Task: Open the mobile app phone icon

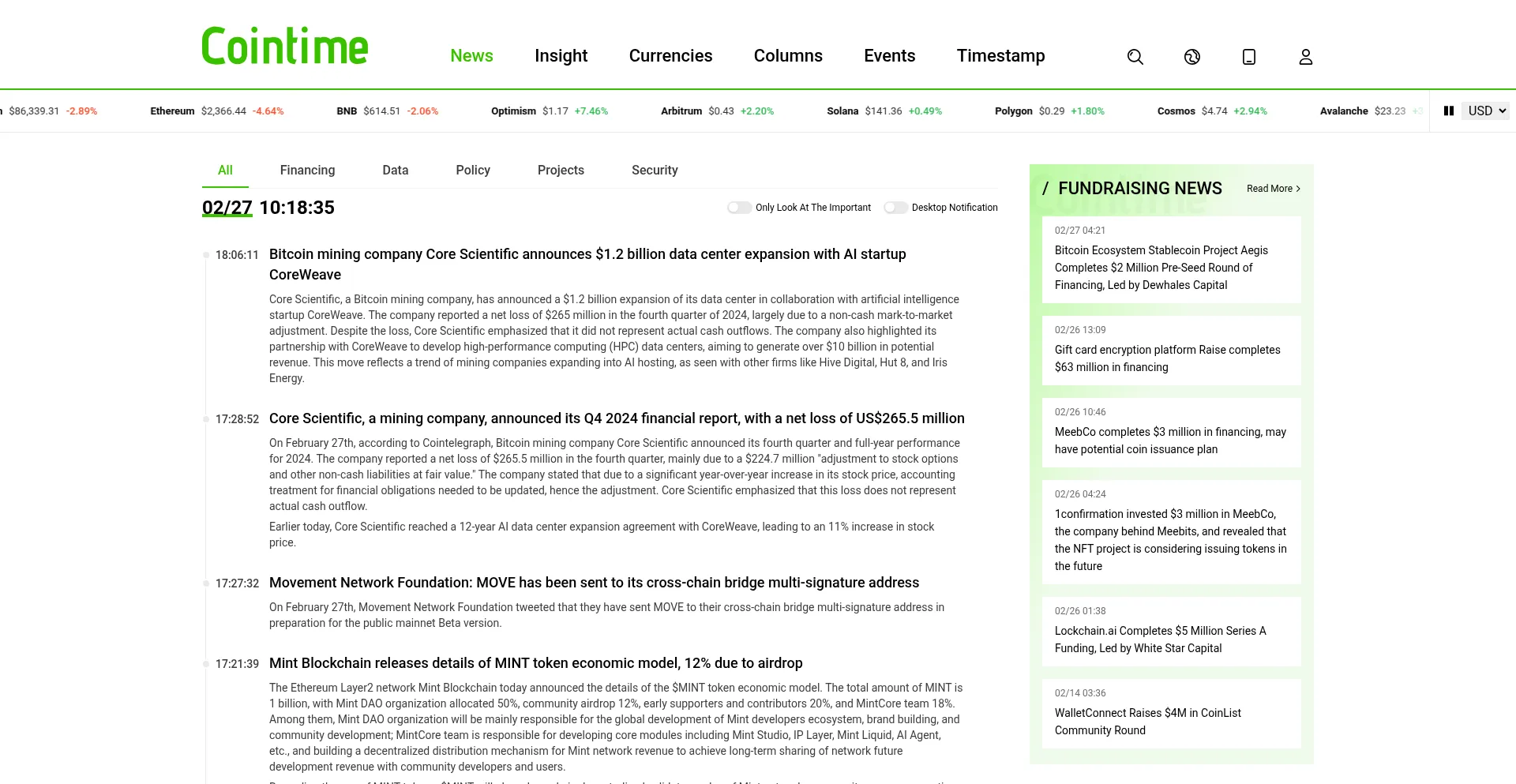Action: pos(1249,57)
